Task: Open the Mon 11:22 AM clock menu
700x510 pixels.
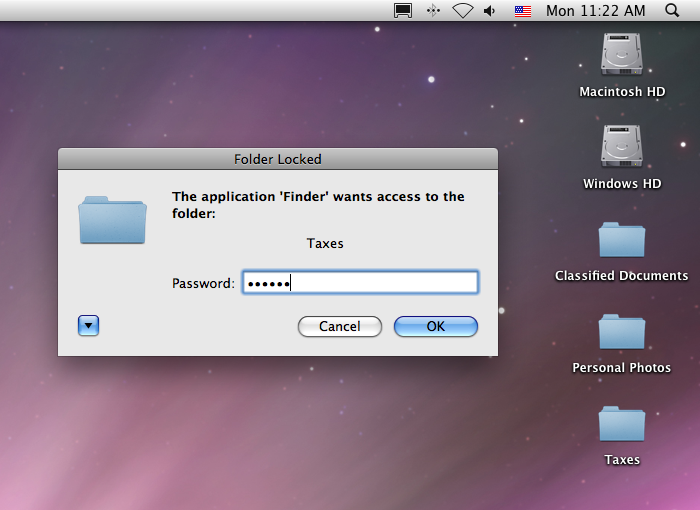Action: [x=596, y=11]
